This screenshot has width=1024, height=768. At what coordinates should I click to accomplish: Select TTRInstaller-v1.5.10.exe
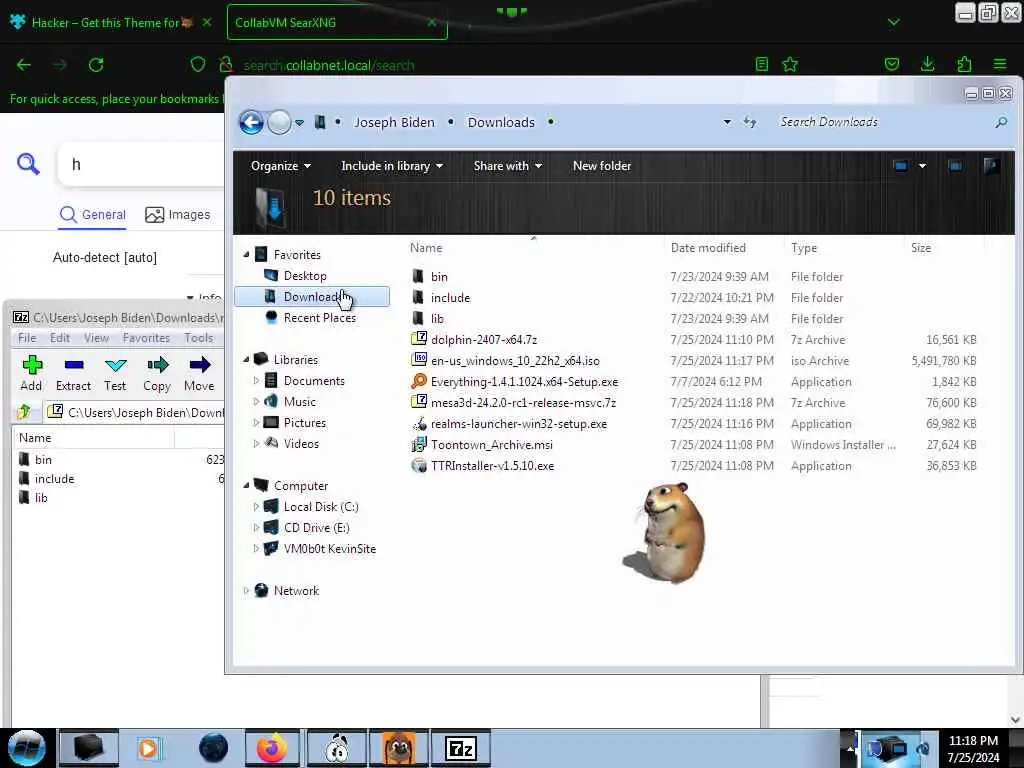coord(492,466)
